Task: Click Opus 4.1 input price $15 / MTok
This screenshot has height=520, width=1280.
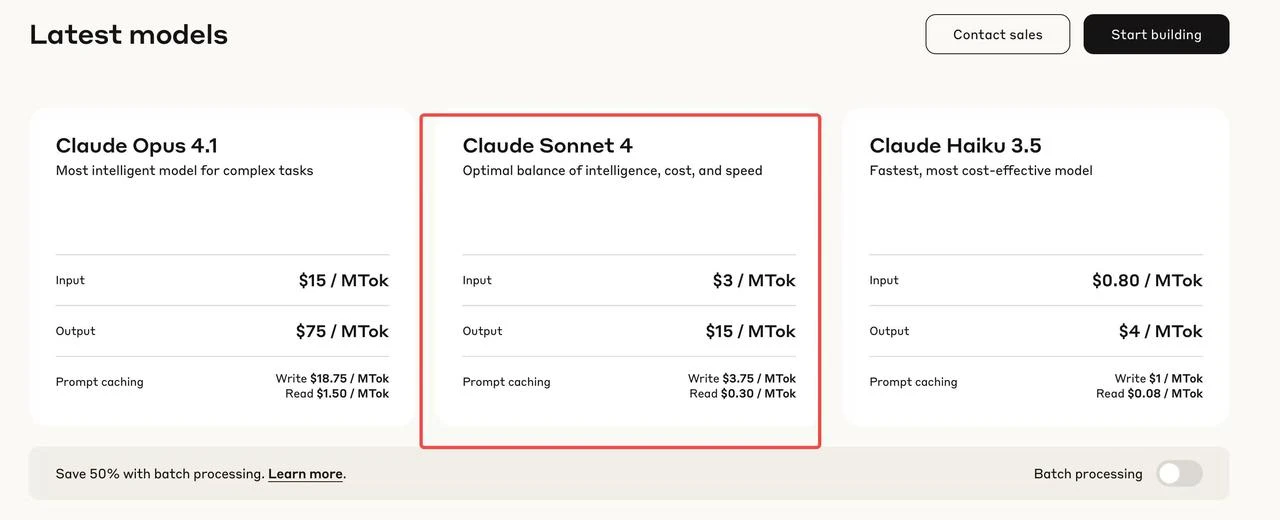Action: [x=343, y=281]
